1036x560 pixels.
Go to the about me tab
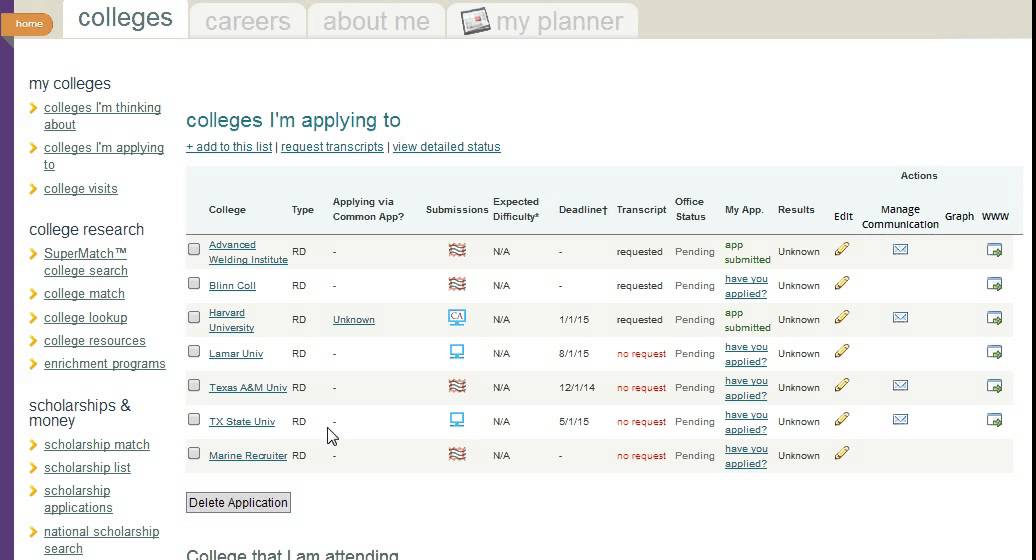(376, 21)
